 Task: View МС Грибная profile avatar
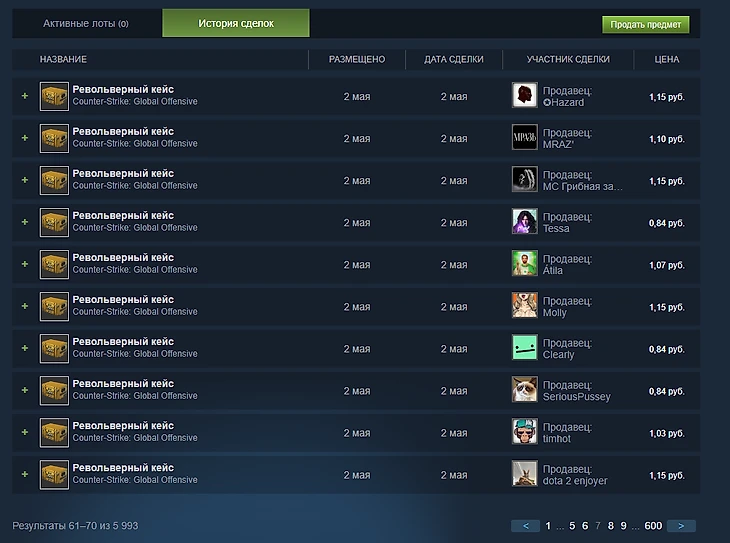525,179
